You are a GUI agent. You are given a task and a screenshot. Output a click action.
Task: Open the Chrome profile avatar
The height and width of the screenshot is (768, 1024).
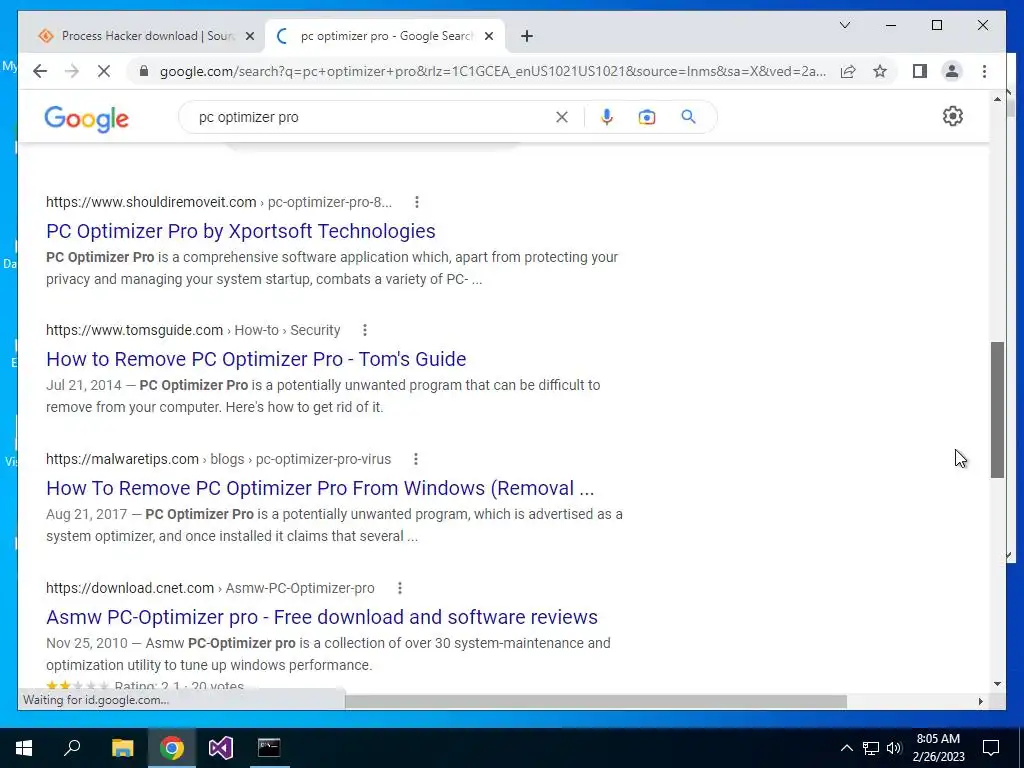click(x=952, y=71)
